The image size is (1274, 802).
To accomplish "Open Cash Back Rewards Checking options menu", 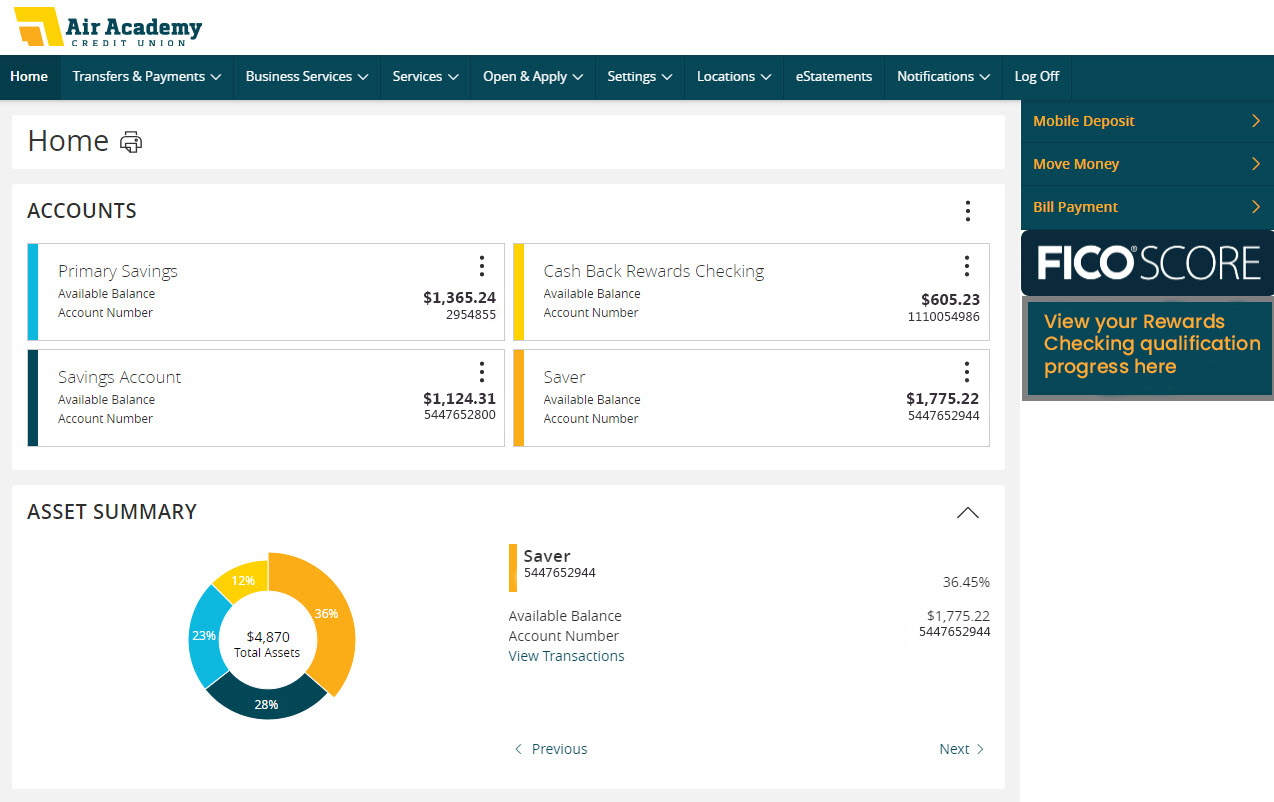I will pos(966,266).
